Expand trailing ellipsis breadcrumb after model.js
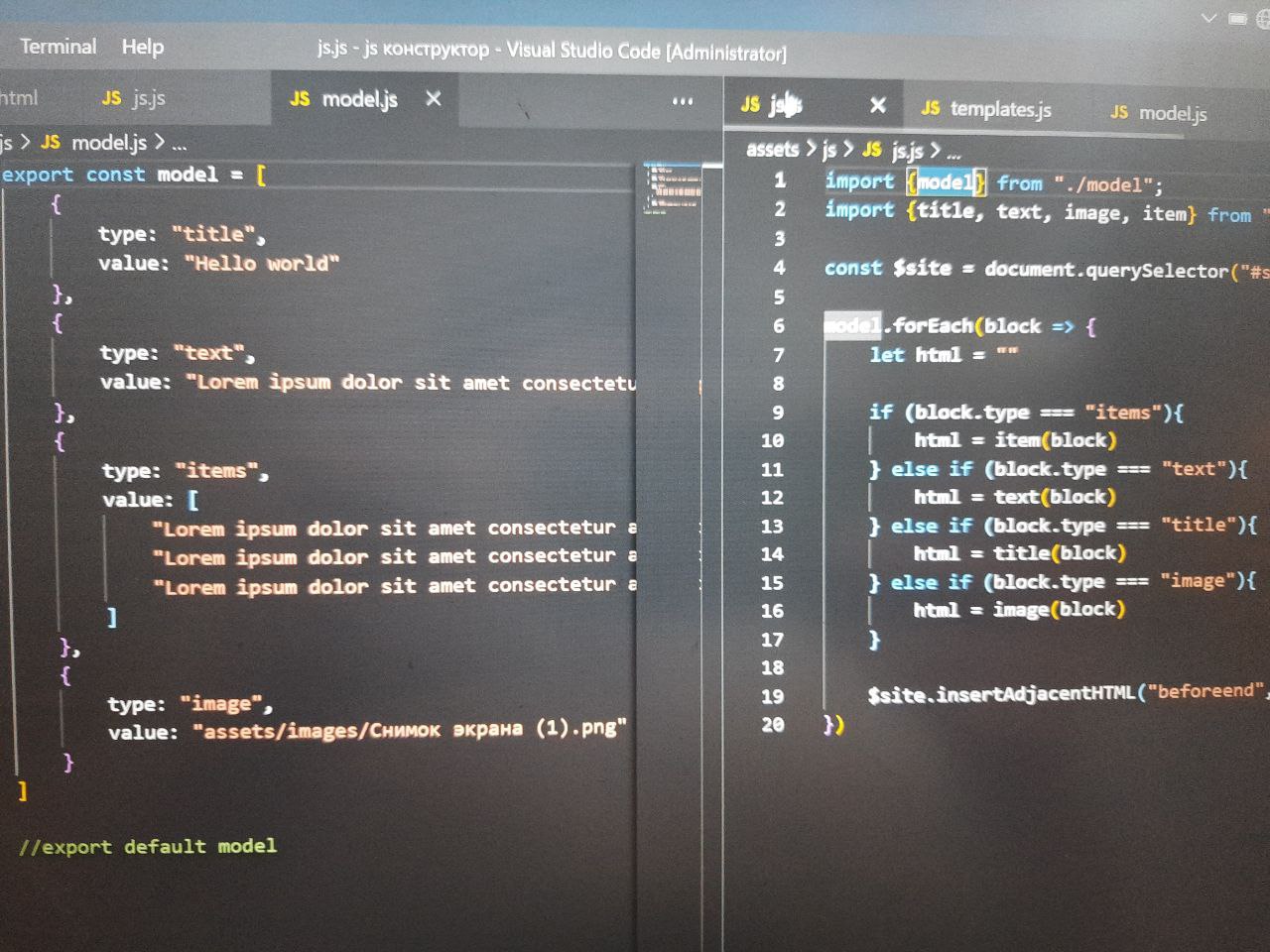This screenshot has height=952, width=1270. (x=179, y=144)
